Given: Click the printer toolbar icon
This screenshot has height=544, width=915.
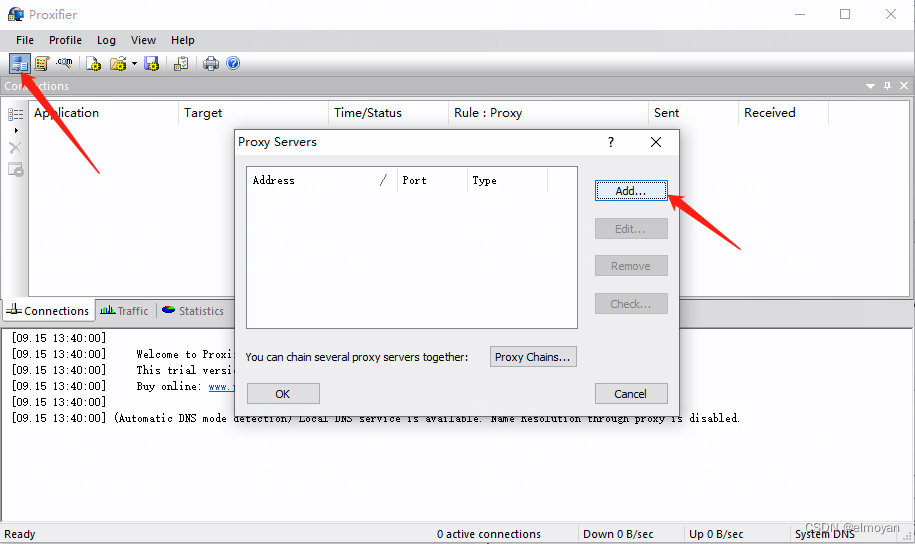Looking at the screenshot, I should click(x=211, y=63).
